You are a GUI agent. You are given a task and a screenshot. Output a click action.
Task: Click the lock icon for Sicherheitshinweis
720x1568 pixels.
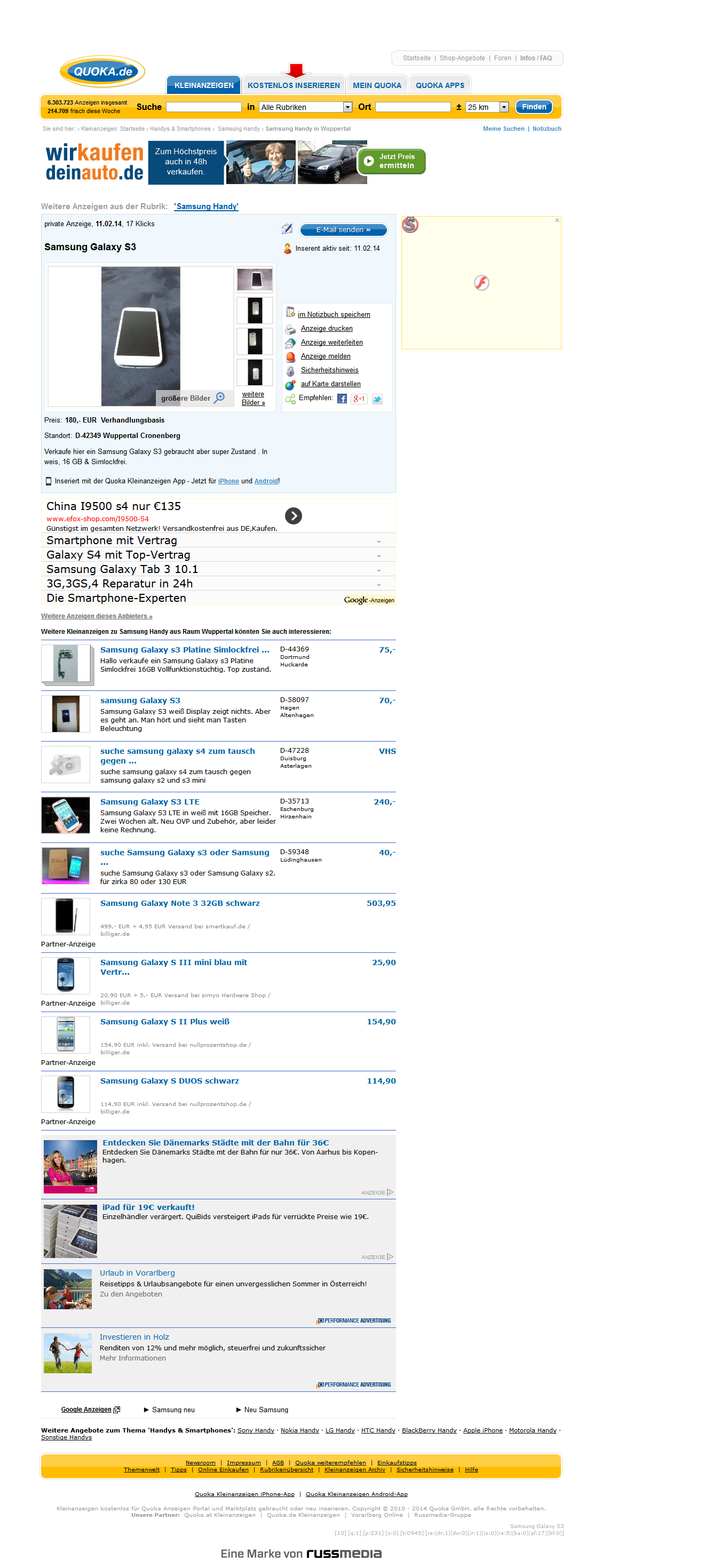tap(290, 371)
